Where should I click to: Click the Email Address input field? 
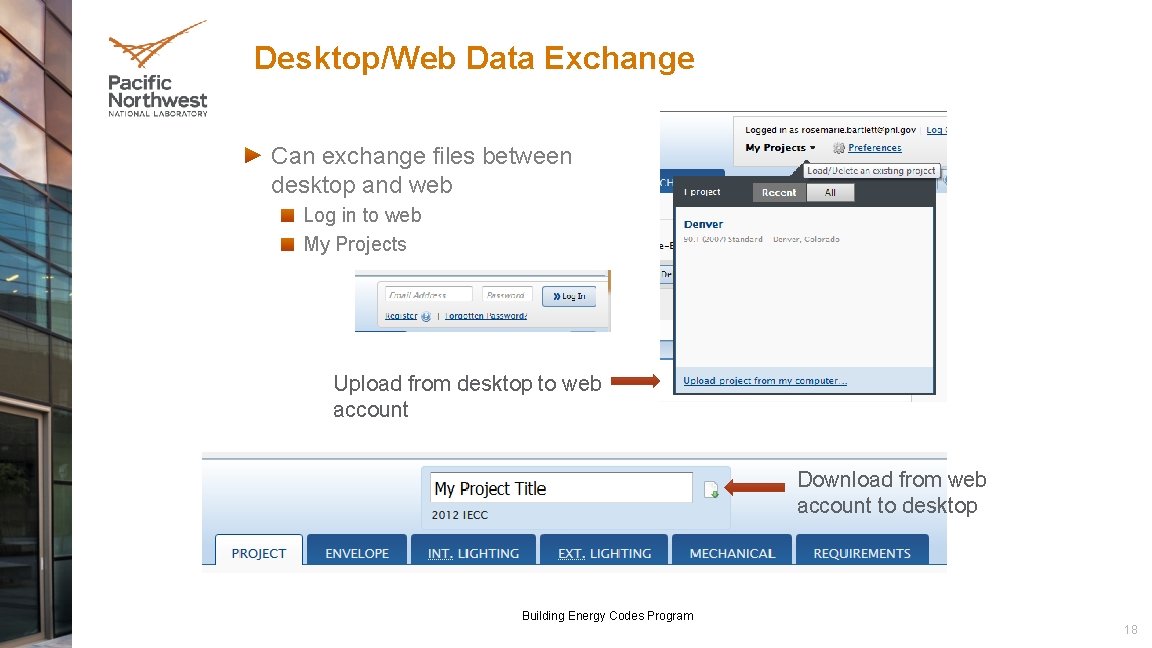430,294
